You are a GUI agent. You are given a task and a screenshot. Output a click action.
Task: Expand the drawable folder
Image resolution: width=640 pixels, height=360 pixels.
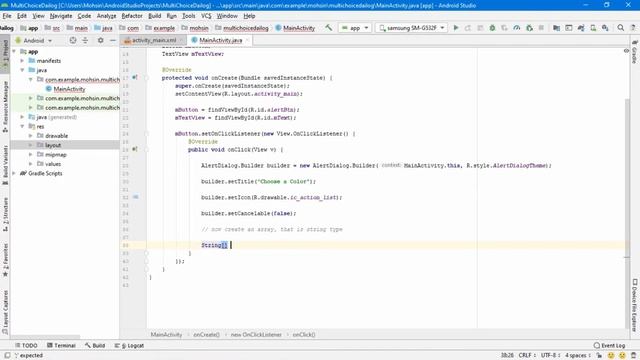point(31,136)
